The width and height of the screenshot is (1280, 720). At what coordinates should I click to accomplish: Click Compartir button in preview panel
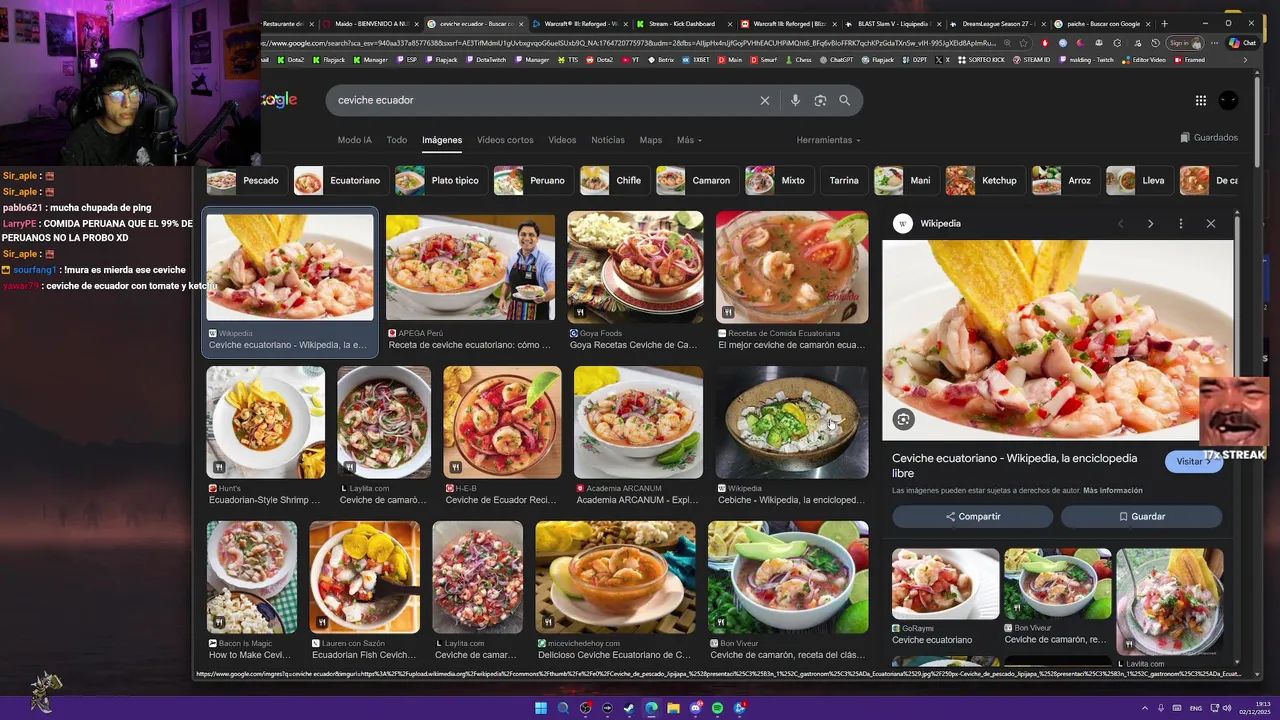(972, 517)
